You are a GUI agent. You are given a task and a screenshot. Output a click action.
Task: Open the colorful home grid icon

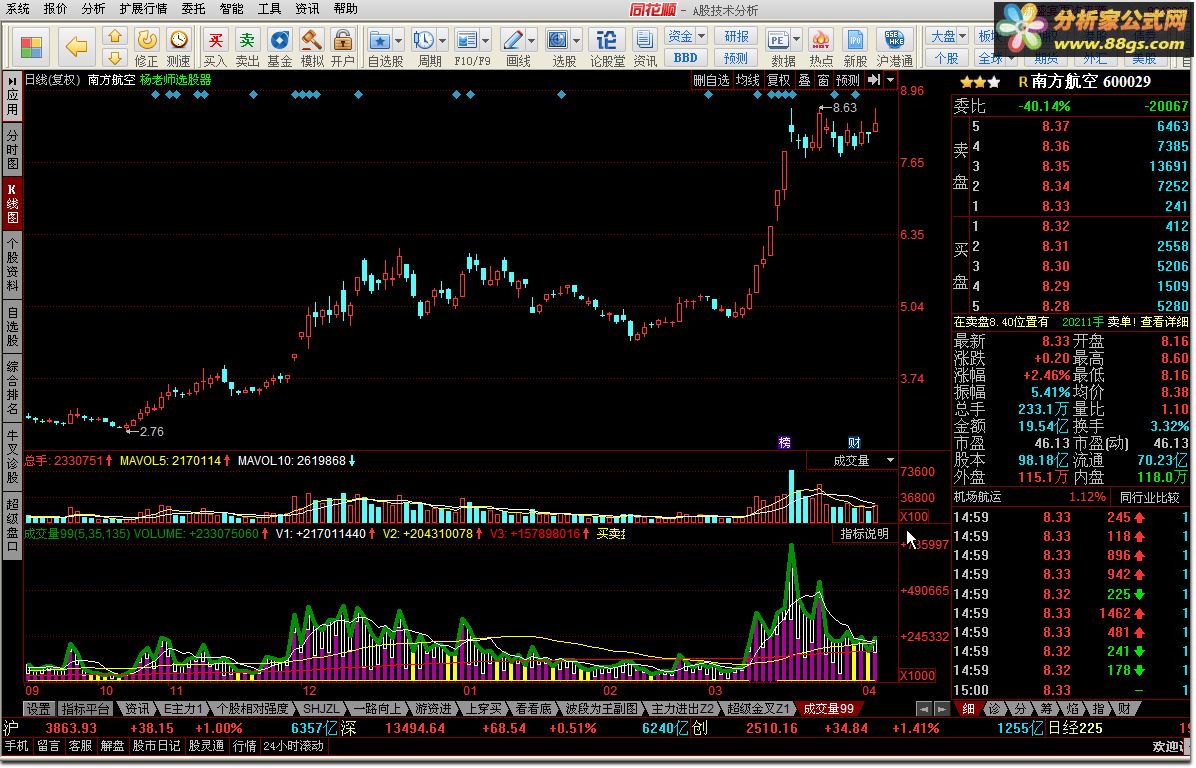[31, 47]
